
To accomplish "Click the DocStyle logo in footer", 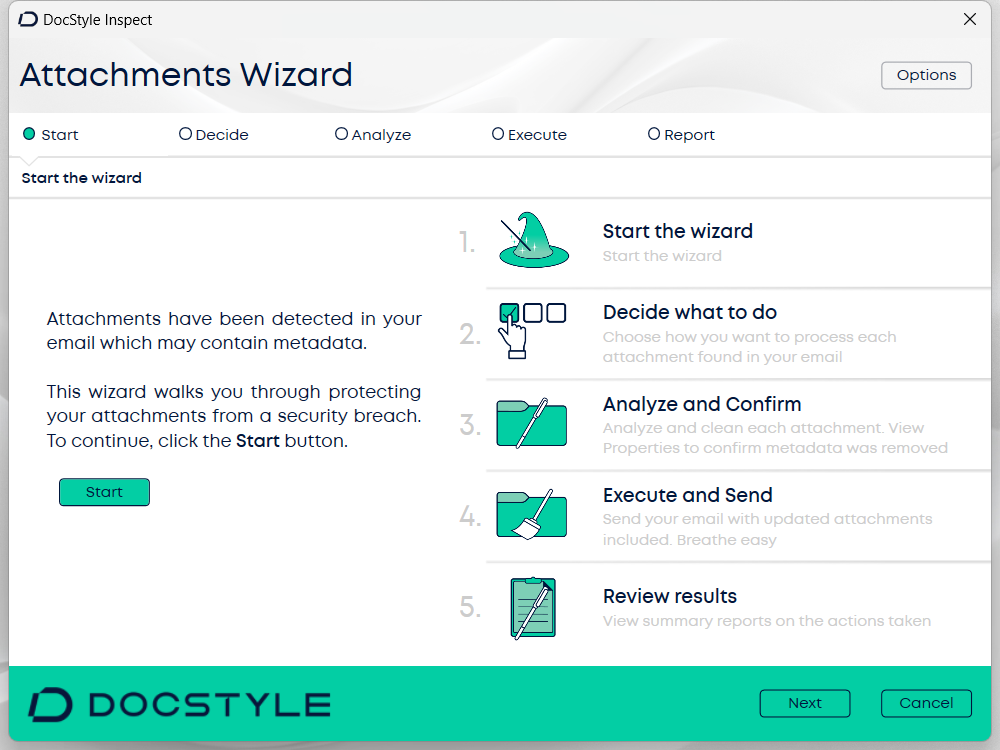I will (179, 705).
